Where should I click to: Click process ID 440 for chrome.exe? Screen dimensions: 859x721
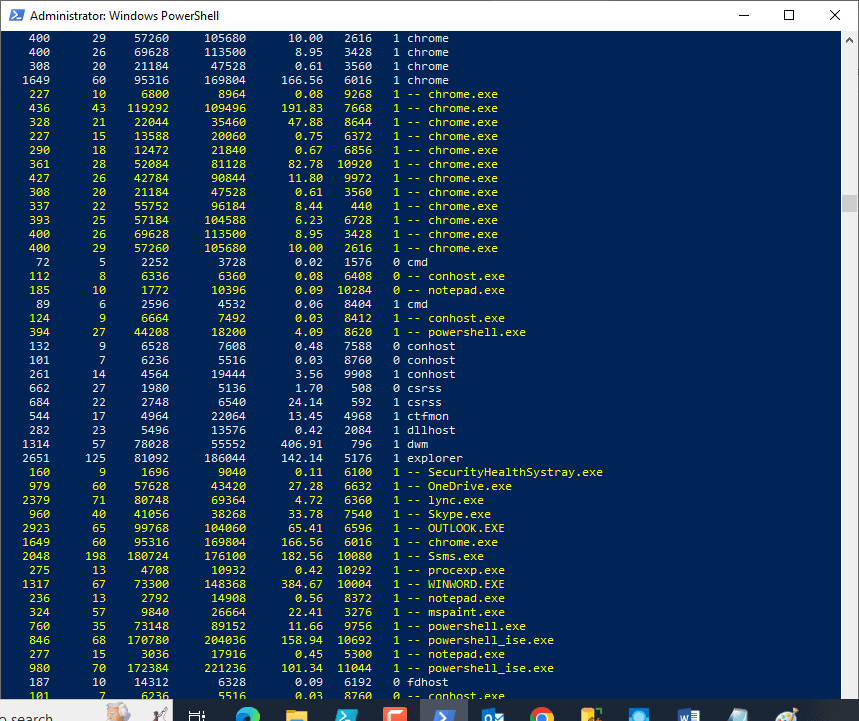click(362, 207)
